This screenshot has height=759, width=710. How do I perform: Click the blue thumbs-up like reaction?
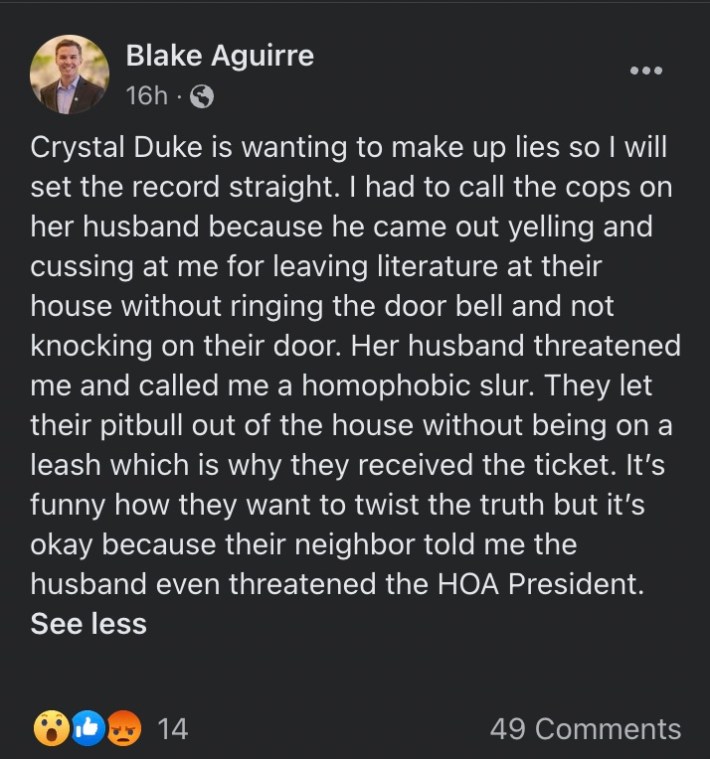88,728
